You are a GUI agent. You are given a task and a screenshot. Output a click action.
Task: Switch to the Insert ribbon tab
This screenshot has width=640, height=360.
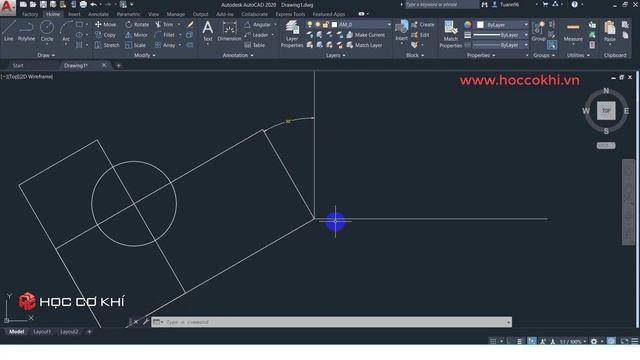74,14
